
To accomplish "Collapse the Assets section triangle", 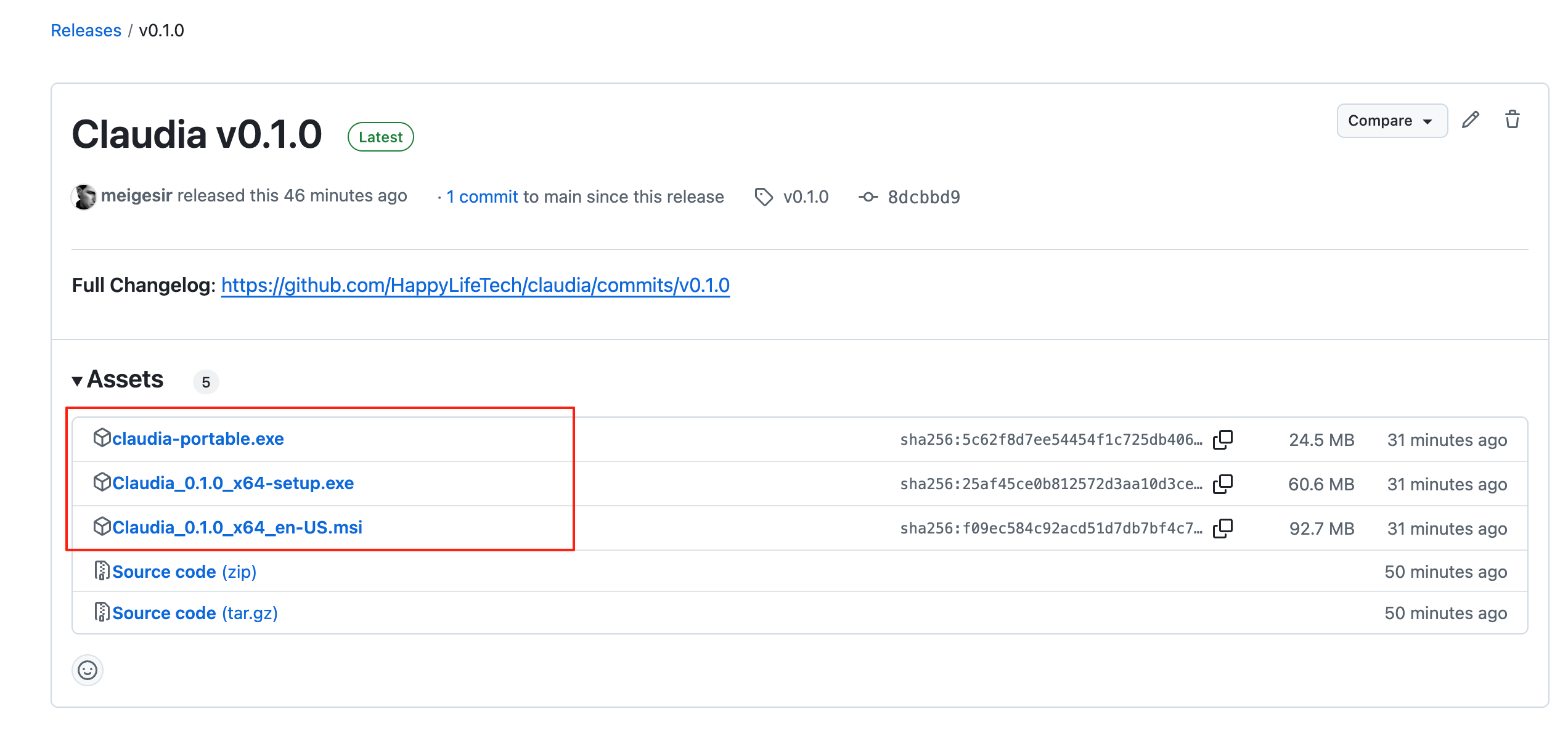I will pos(77,381).
